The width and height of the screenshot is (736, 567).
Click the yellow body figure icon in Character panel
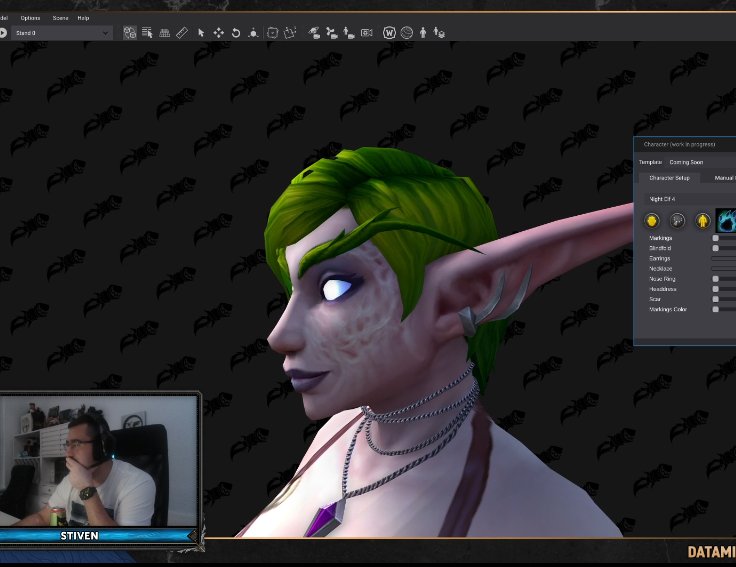(702, 221)
